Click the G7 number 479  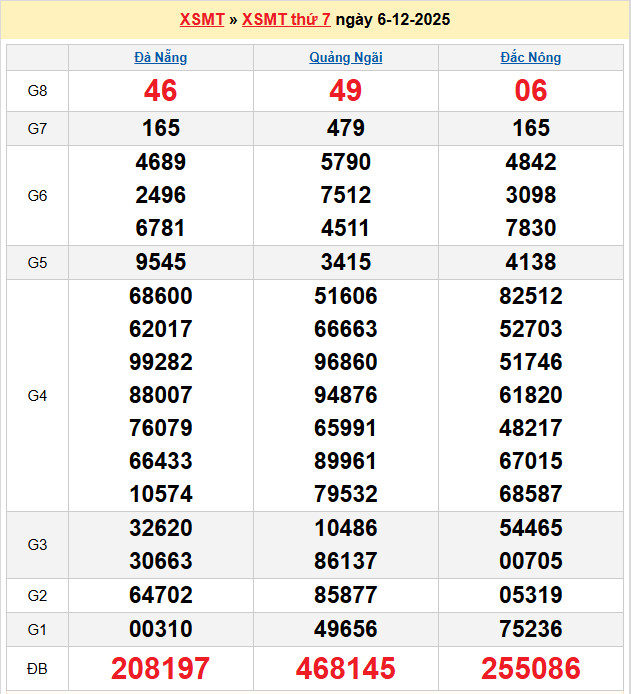click(x=345, y=128)
